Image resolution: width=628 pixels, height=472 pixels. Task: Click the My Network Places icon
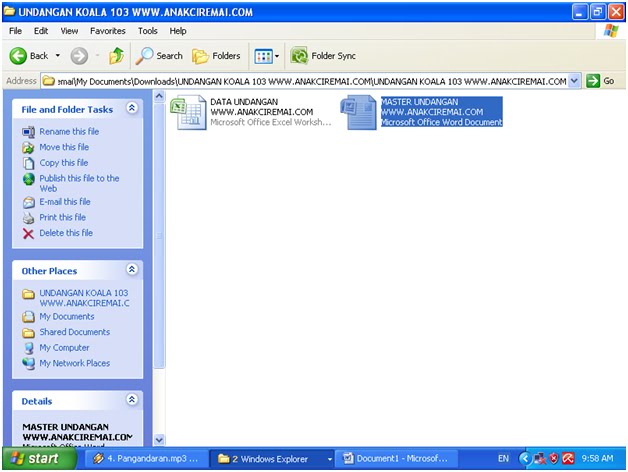pyautogui.click(x=28, y=364)
